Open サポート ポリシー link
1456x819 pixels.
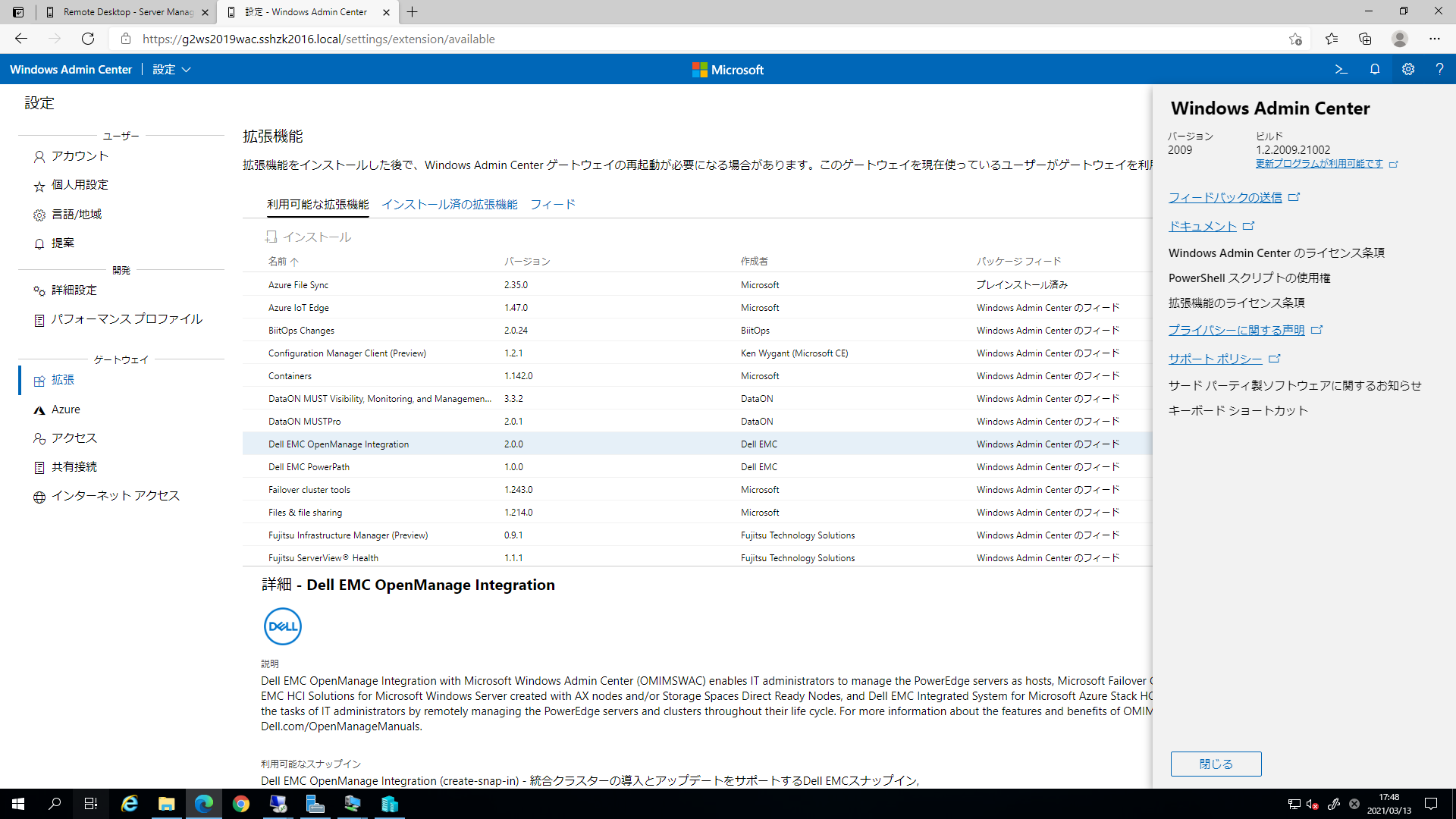coord(1216,359)
